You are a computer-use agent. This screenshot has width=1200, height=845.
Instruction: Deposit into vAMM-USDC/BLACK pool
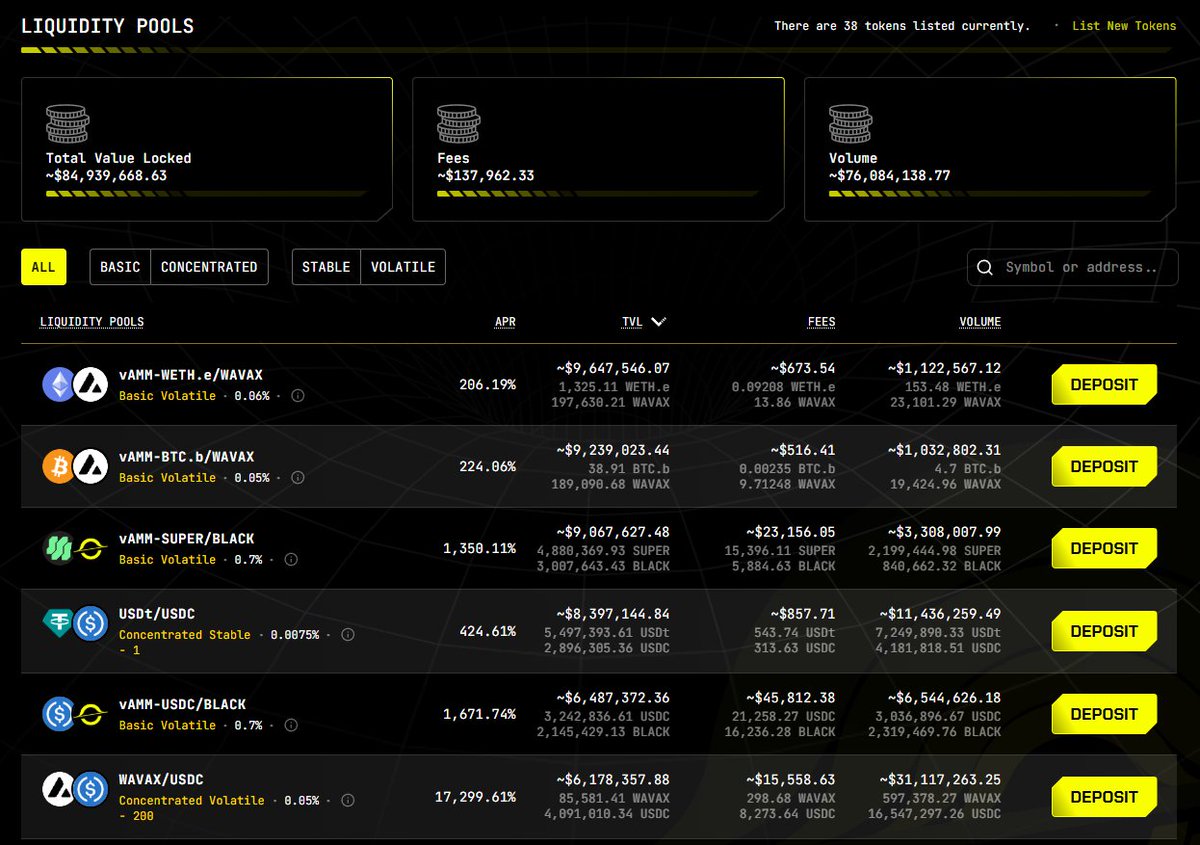(1104, 714)
